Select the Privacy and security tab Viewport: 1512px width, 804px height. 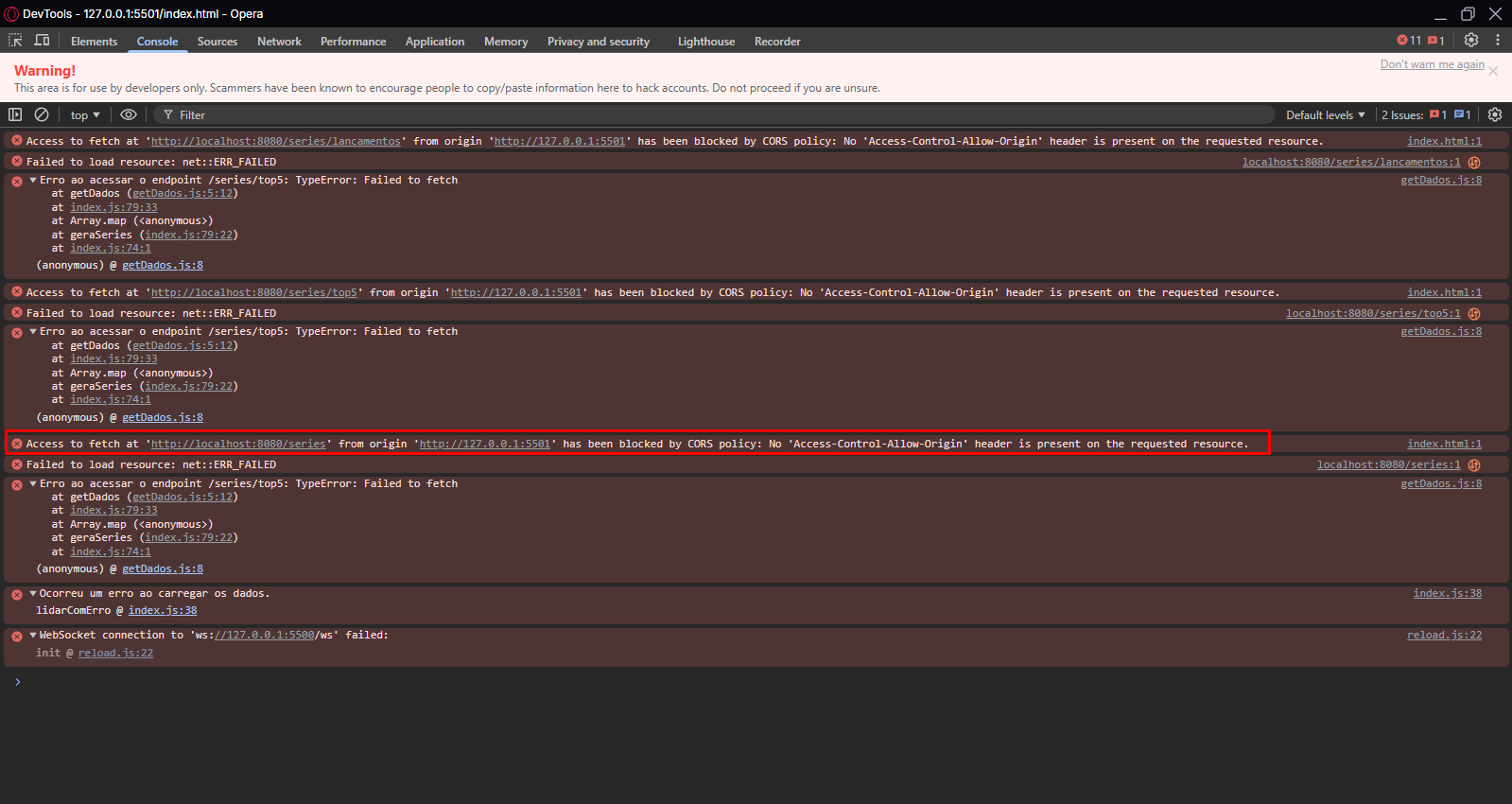click(599, 42)
